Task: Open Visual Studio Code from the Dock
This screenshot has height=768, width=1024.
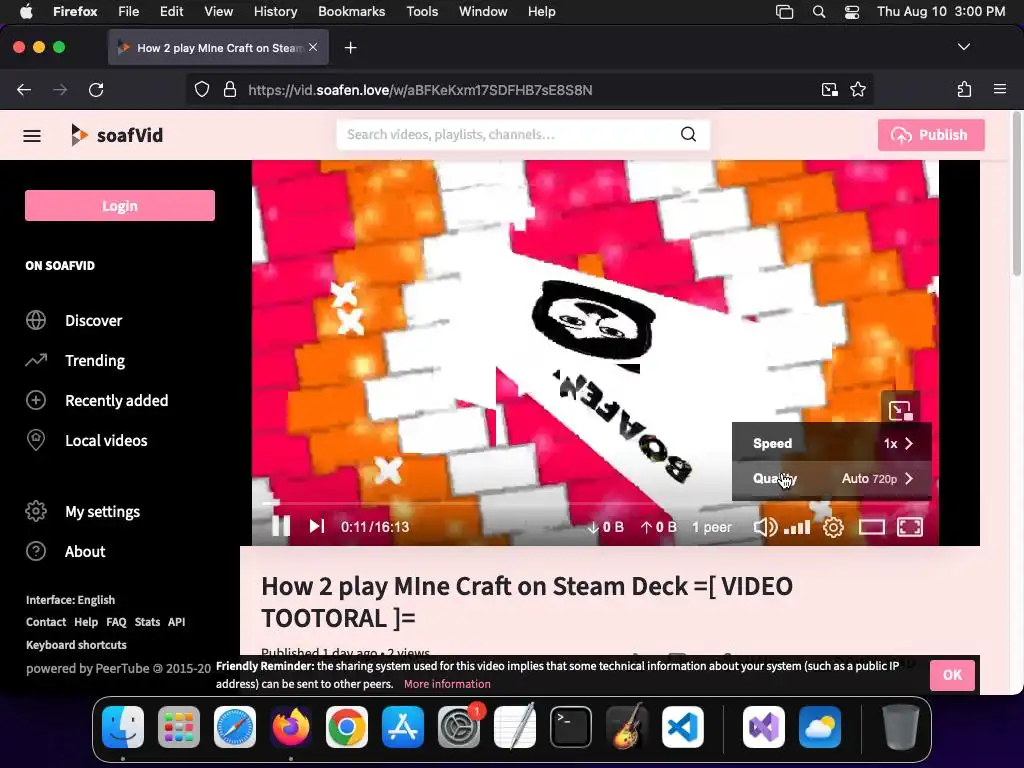Action: point(682,728)
